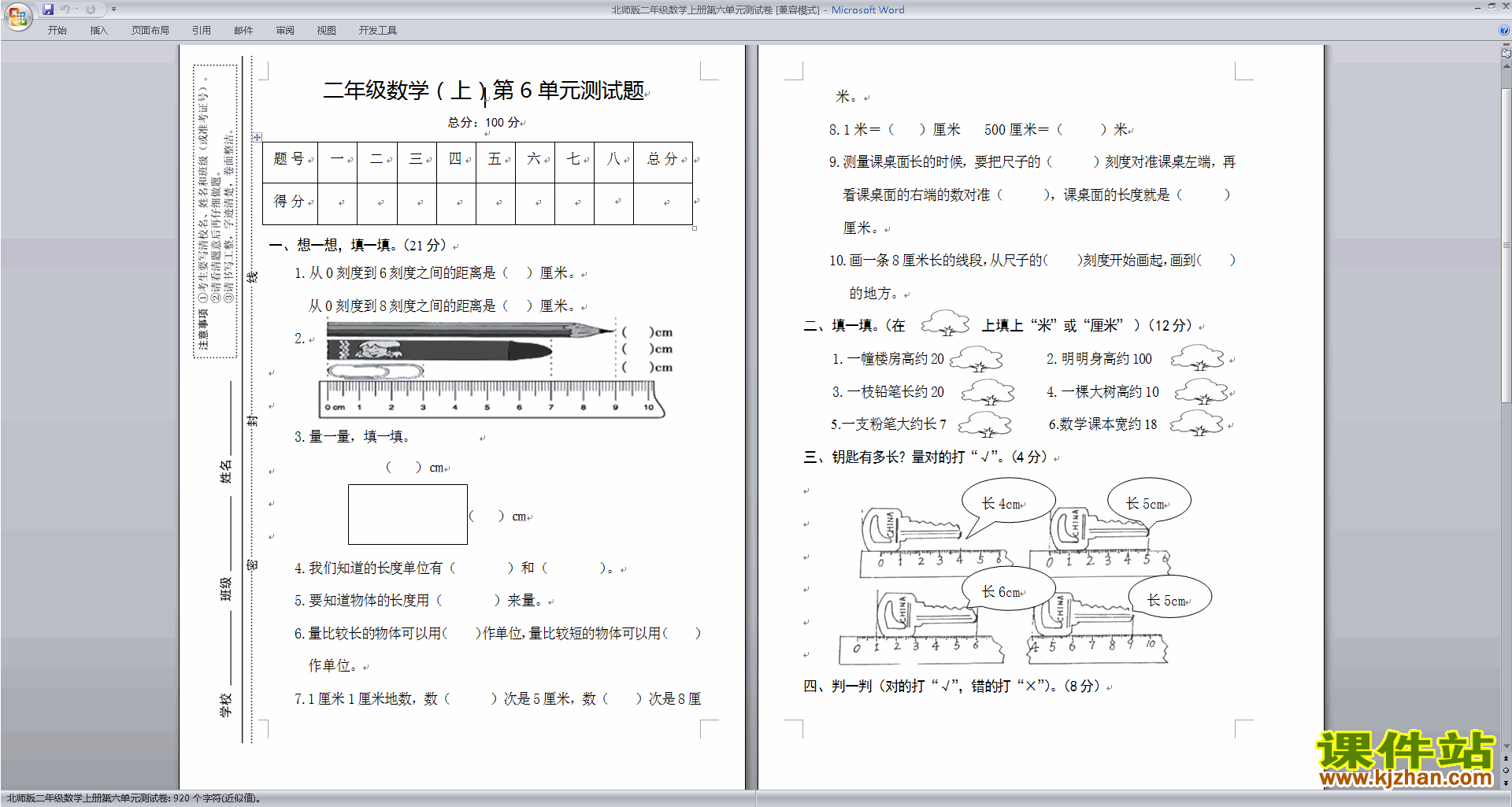1512x807 pixels.
Task: Click the pencil picture above the ruler
Action: [x=470, y=329]
